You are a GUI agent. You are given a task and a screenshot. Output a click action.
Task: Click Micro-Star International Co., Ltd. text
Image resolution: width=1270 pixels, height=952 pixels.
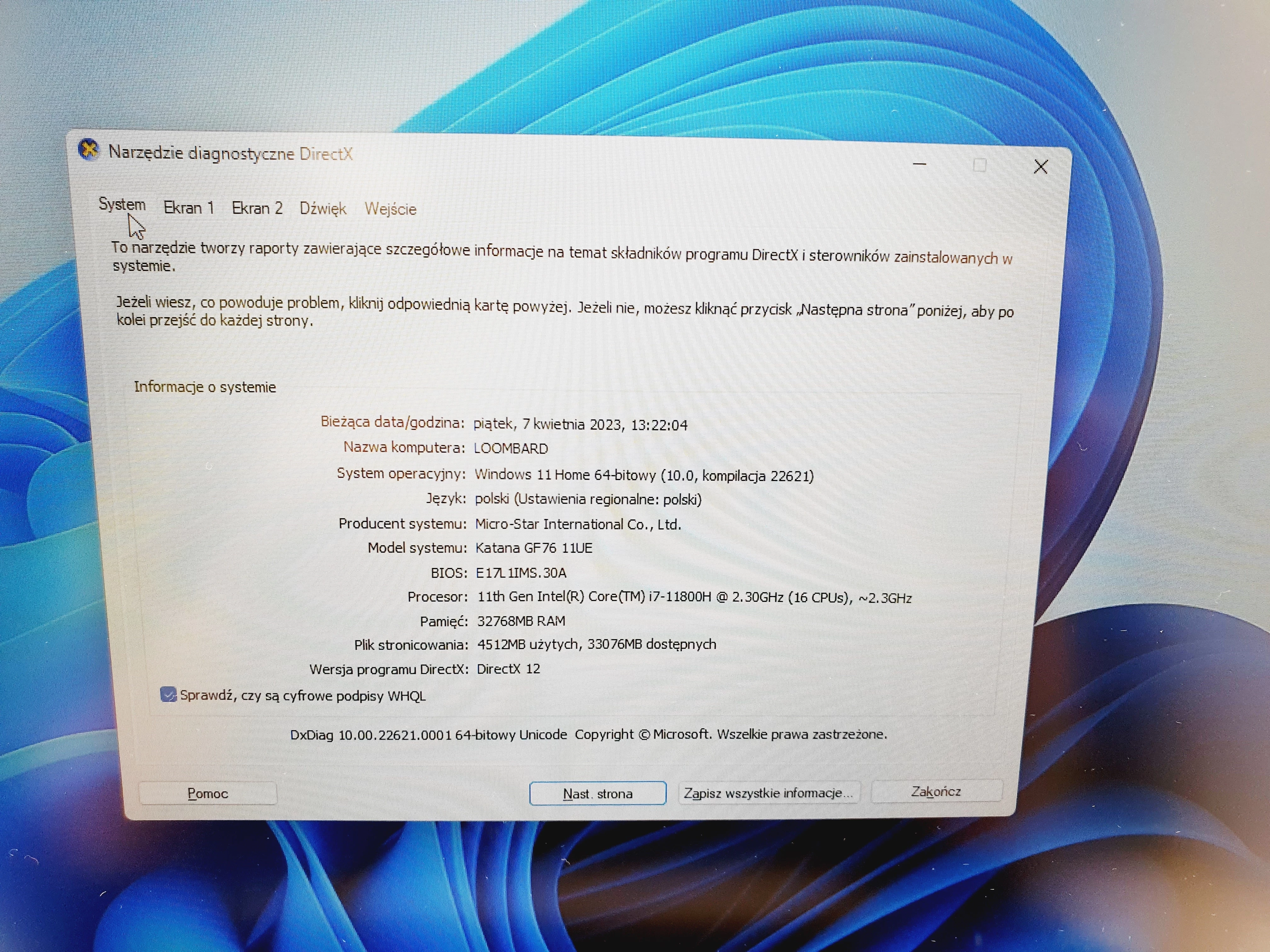(578, 524)
